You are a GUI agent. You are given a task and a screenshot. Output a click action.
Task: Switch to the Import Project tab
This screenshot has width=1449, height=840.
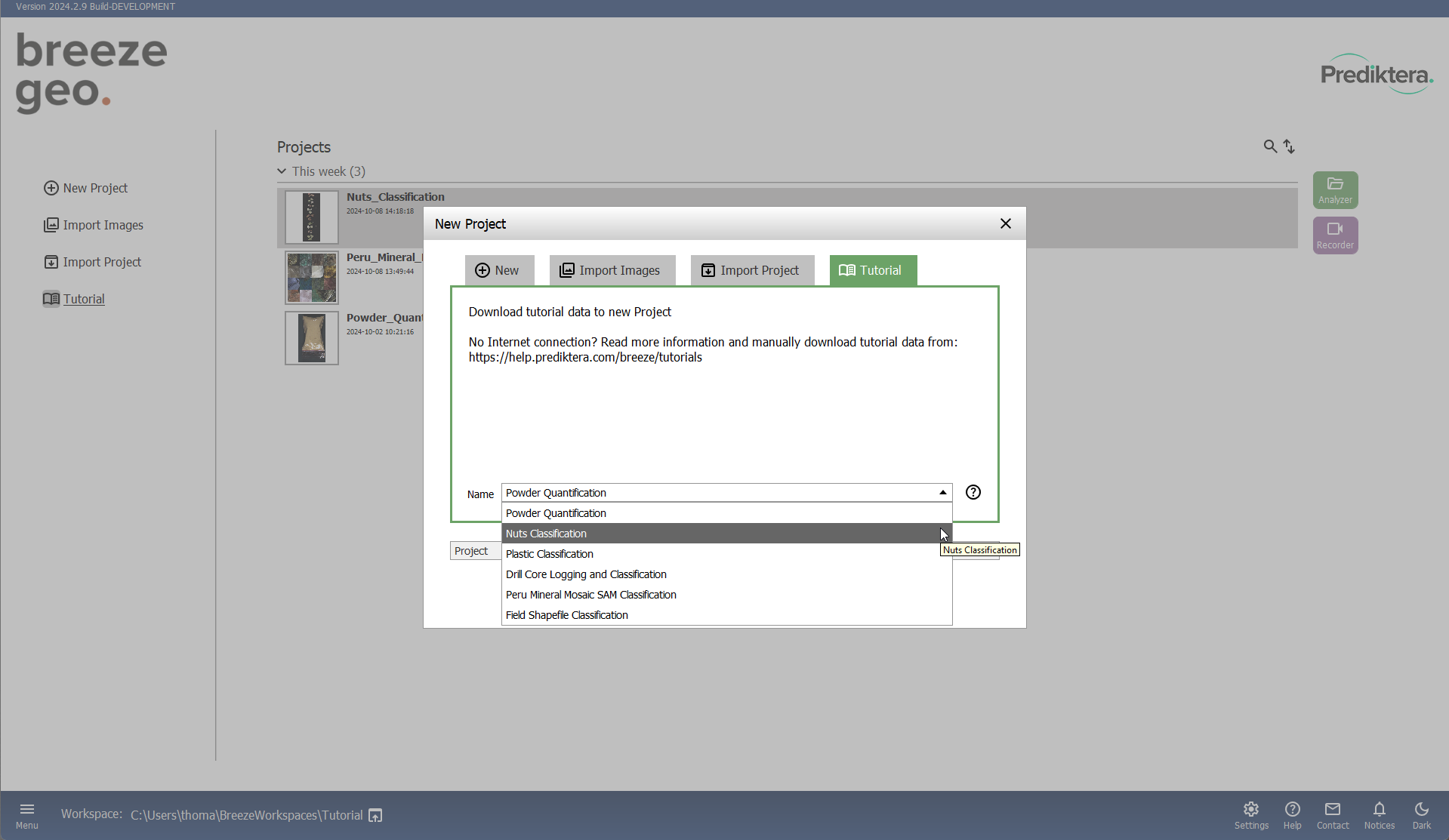tap(751, 270)
